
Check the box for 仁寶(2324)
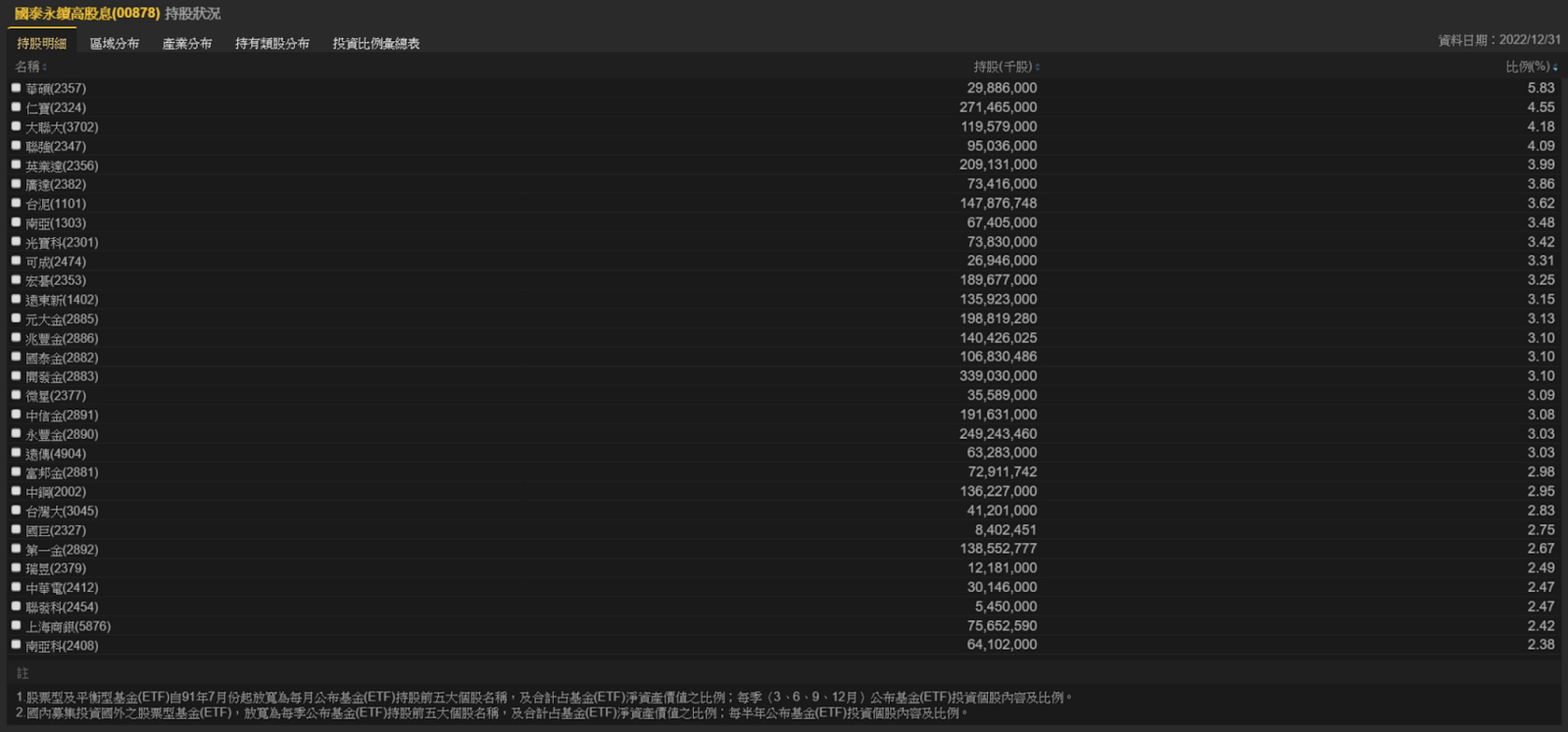tap(16, 107)
